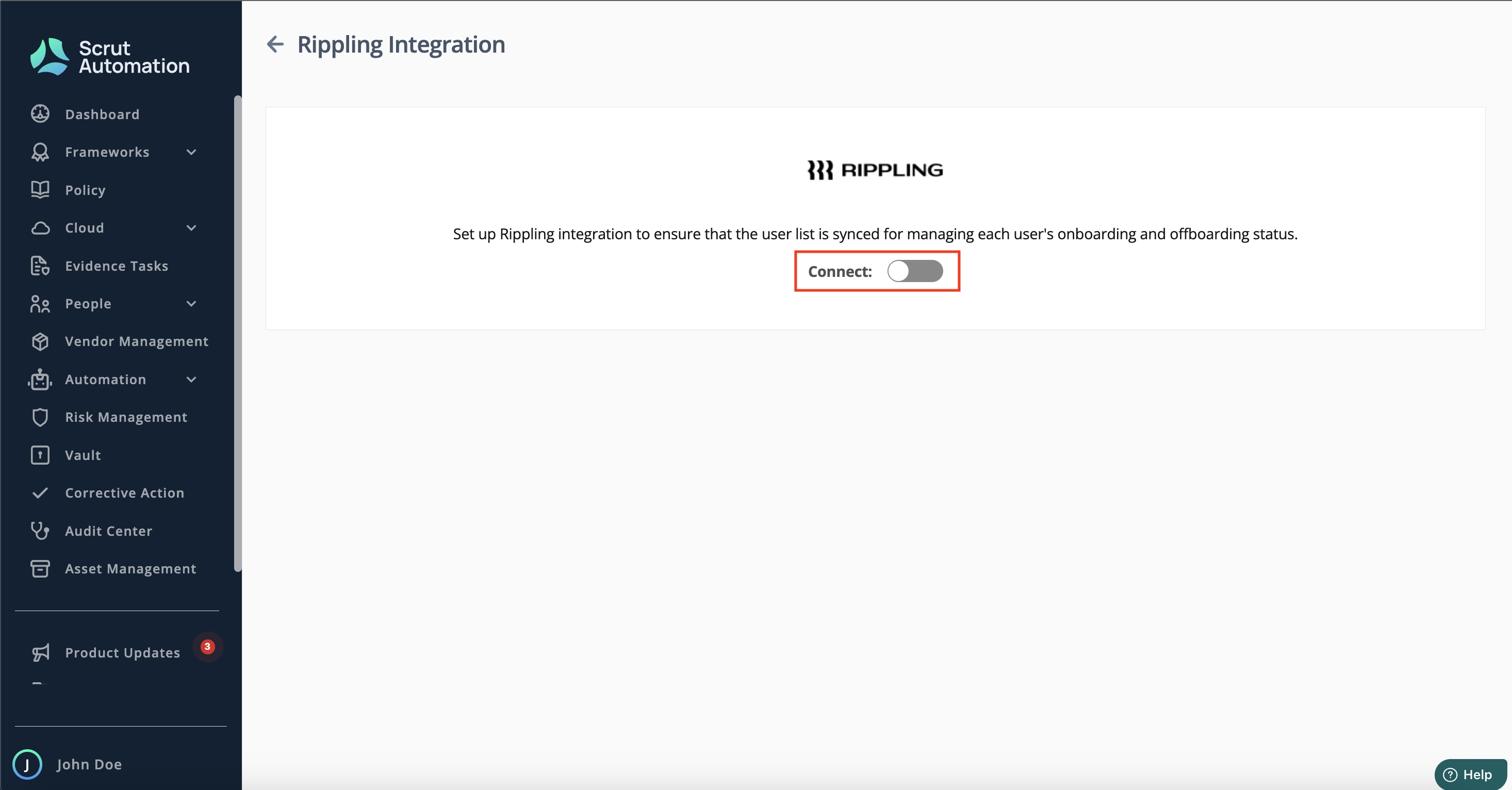1512x790 pixels.
Task: Click the Policy book icon
Action: (40, 190)
